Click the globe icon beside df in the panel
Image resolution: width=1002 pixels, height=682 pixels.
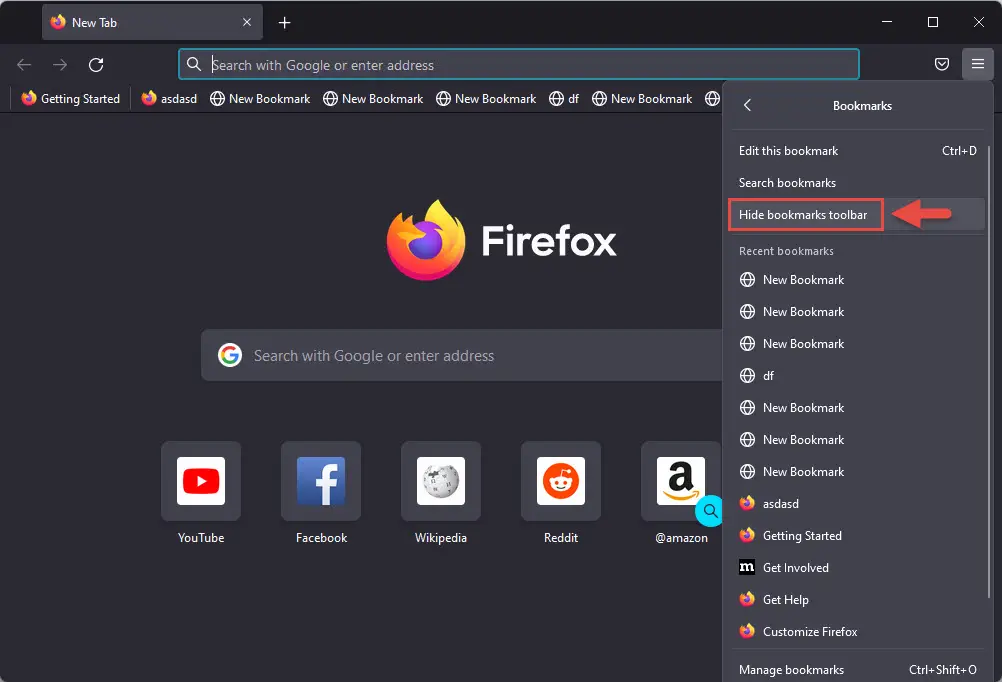coord(747,376)
